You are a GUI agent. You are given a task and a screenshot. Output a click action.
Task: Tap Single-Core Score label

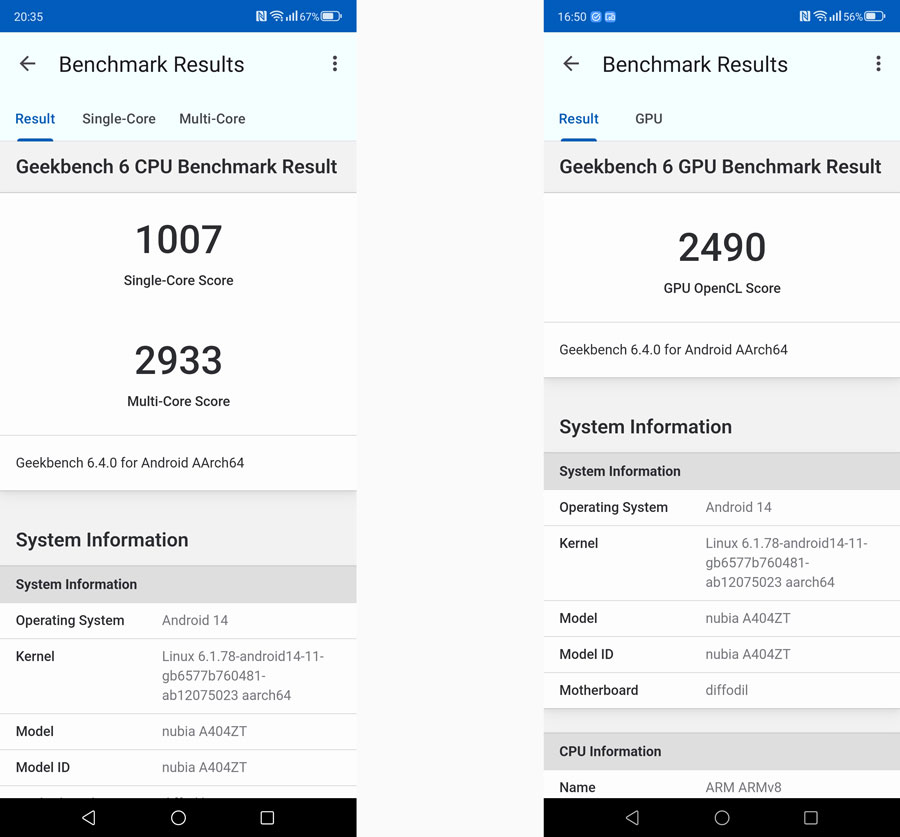point(179,281)
